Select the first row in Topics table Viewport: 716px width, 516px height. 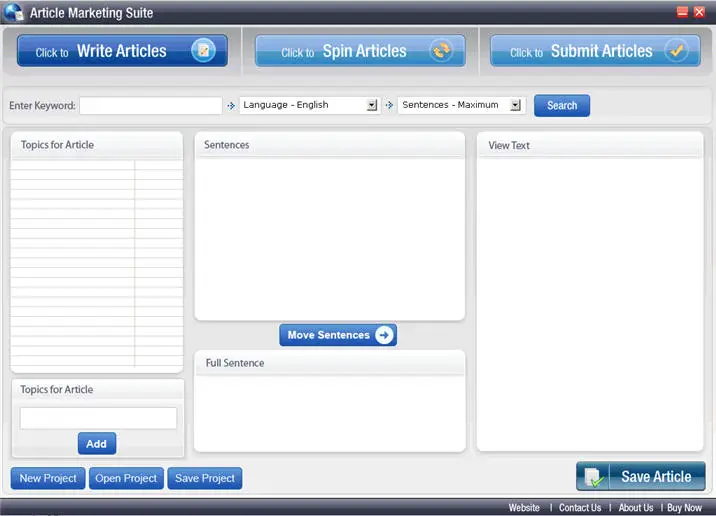97,165
